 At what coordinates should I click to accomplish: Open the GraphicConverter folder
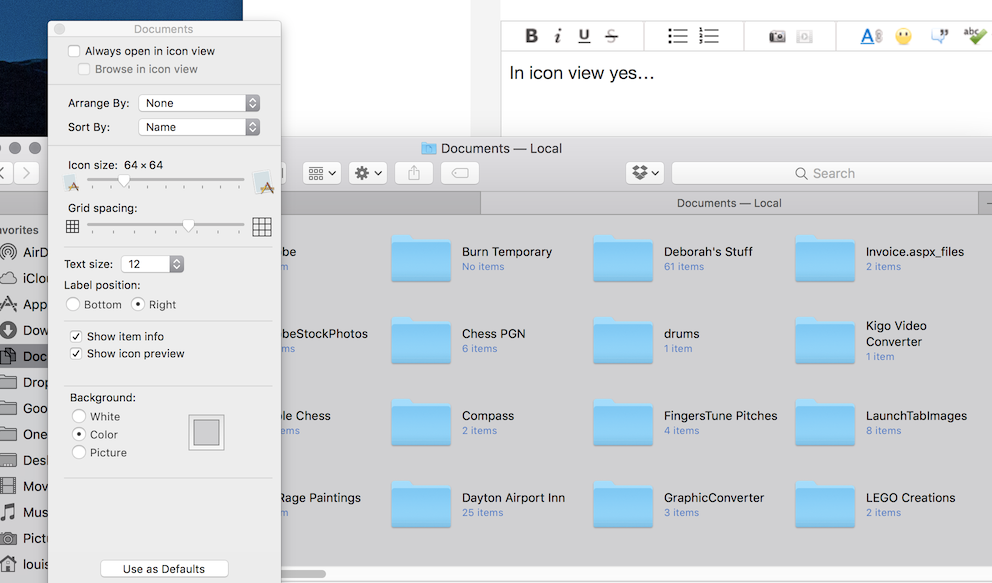click(x=623, y=505)
